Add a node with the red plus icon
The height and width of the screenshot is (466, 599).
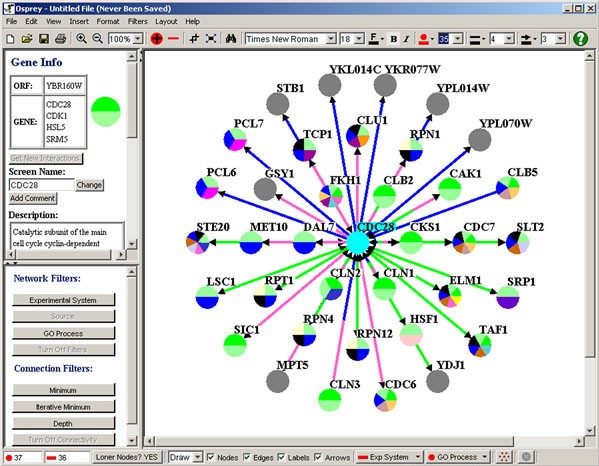coord(157,39)
